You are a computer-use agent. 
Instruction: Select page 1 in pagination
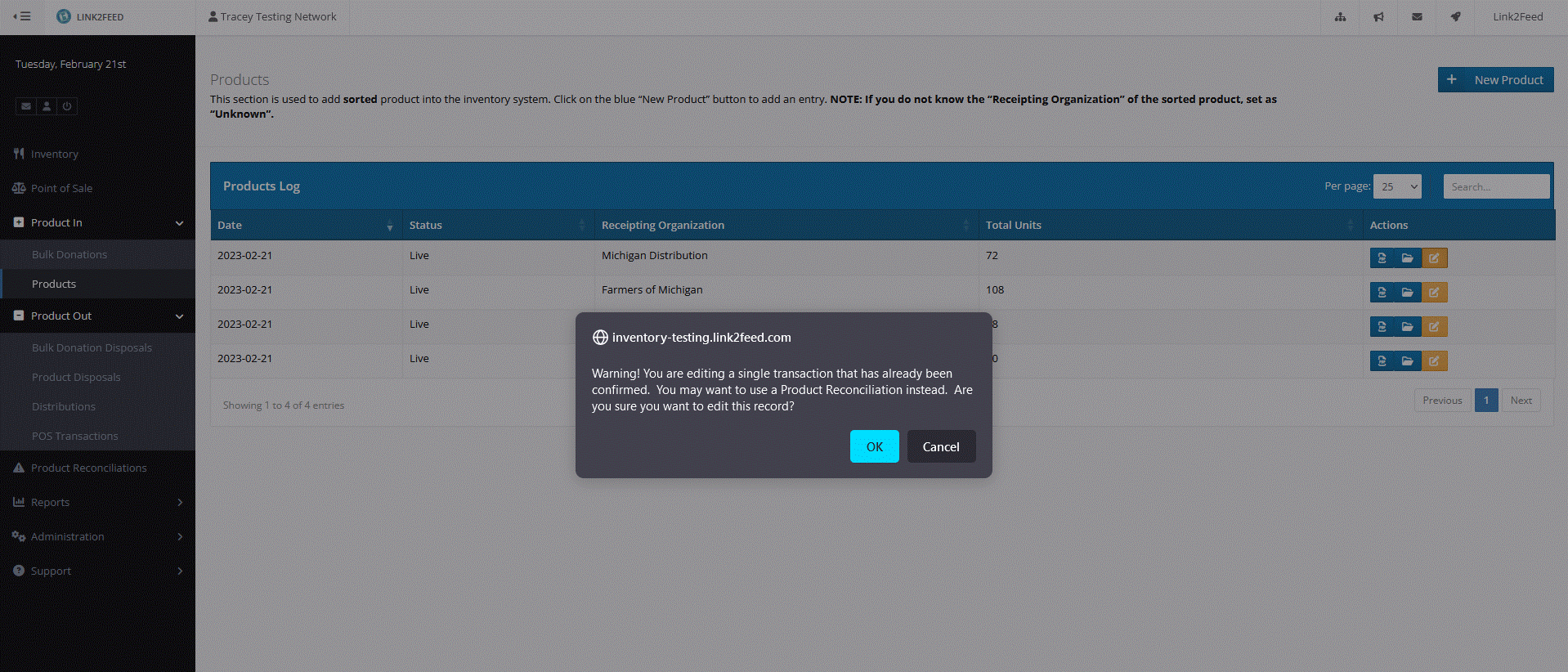[x=1486, y=401]
